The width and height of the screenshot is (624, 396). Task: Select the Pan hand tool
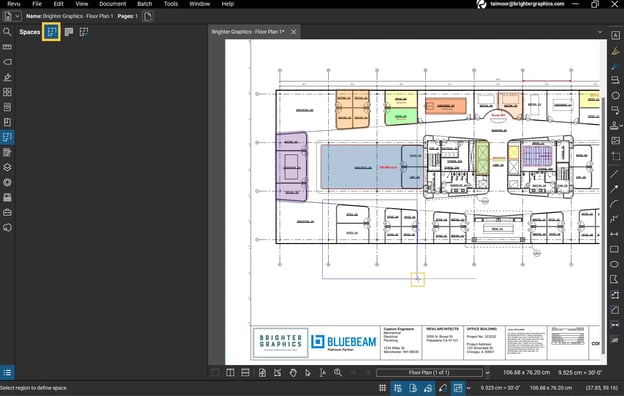coord(293,373)
